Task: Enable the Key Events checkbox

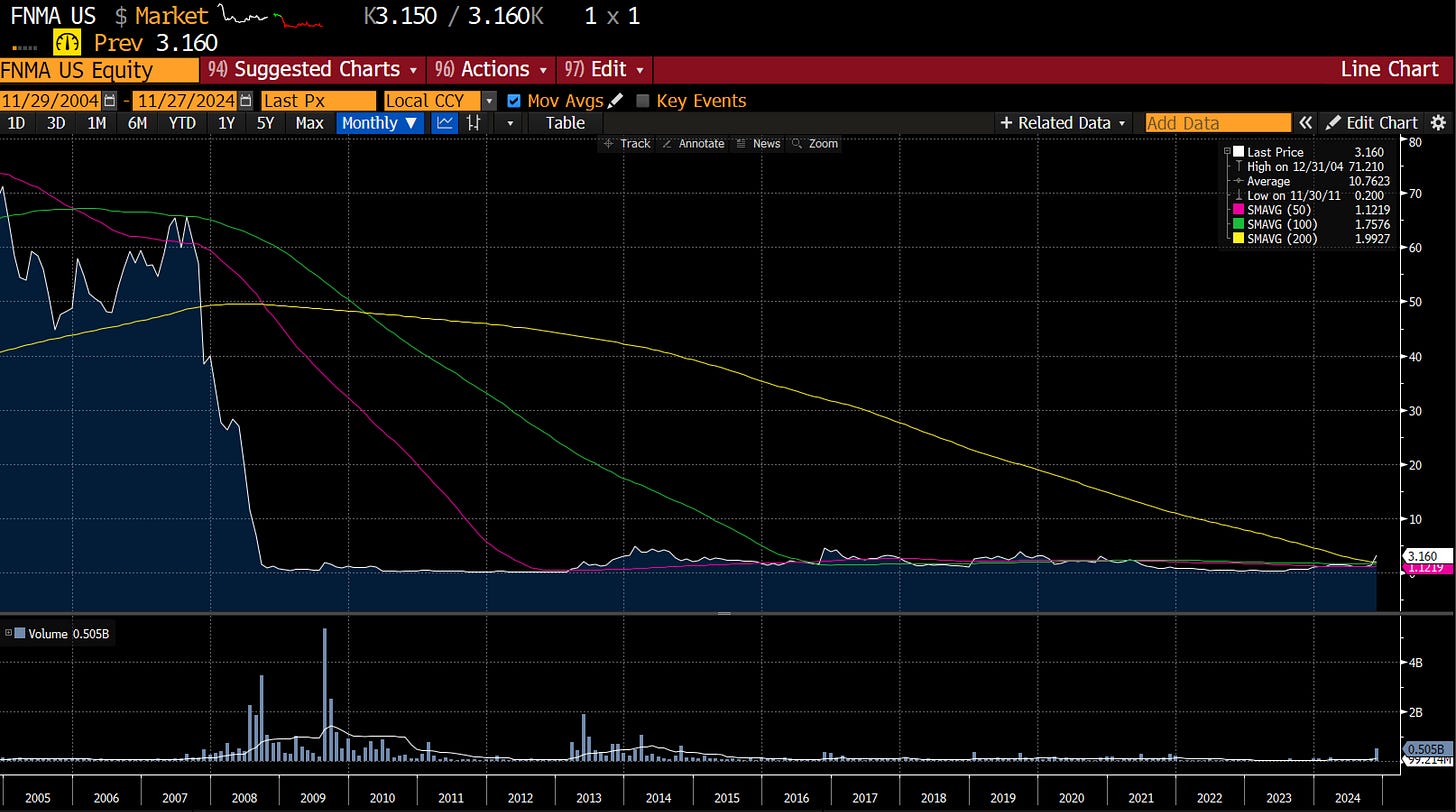Action: click(643, 101)
